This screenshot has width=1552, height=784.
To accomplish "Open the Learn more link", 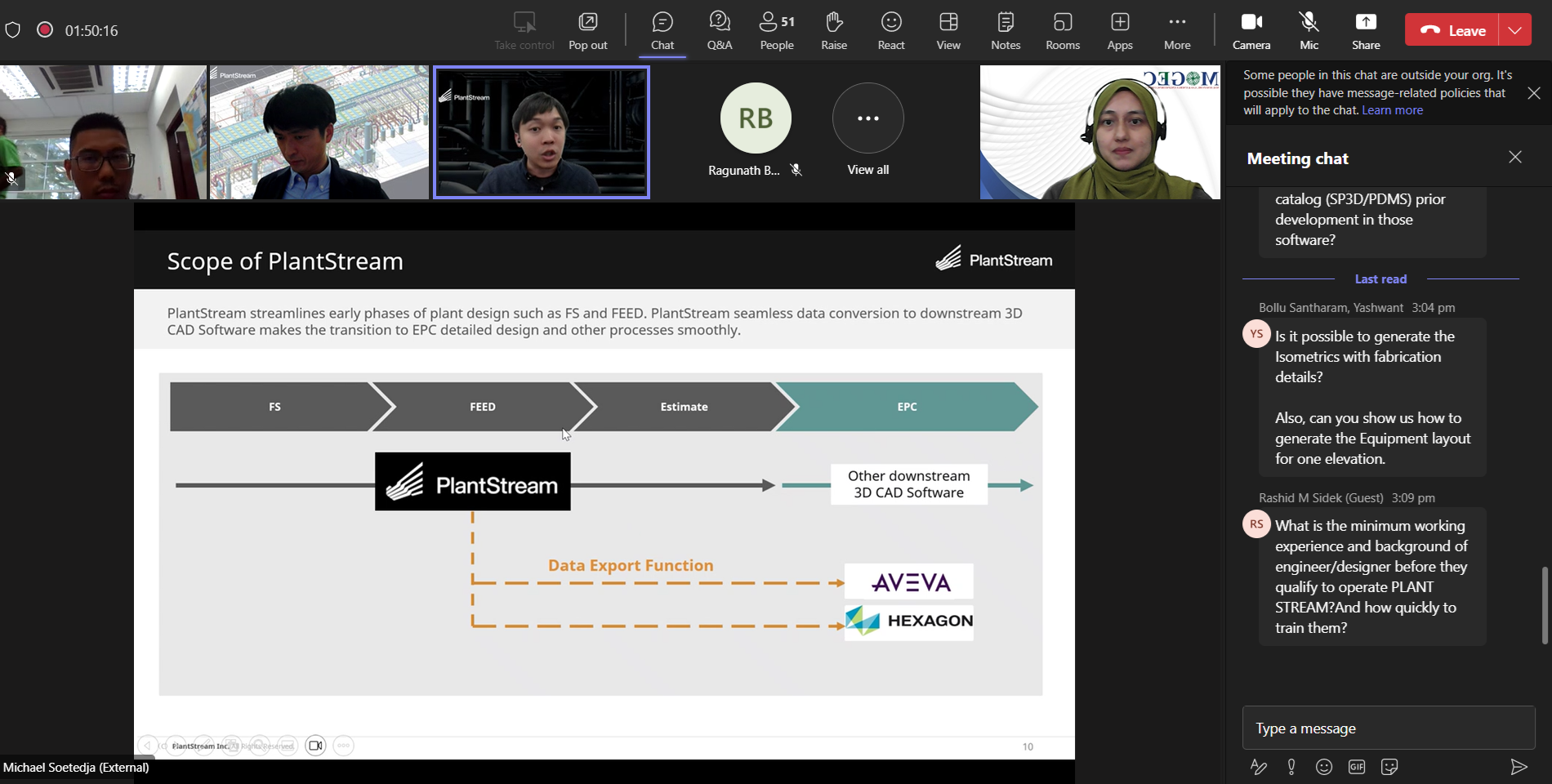I will pos(1392,110).
